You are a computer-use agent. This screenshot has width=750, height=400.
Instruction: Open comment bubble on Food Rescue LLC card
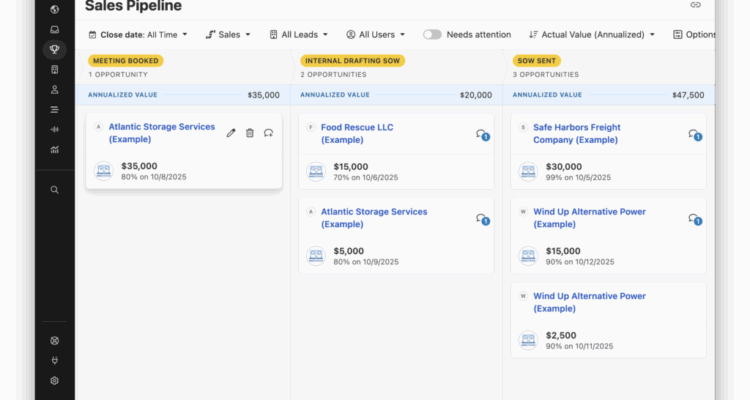coord(482,135)
